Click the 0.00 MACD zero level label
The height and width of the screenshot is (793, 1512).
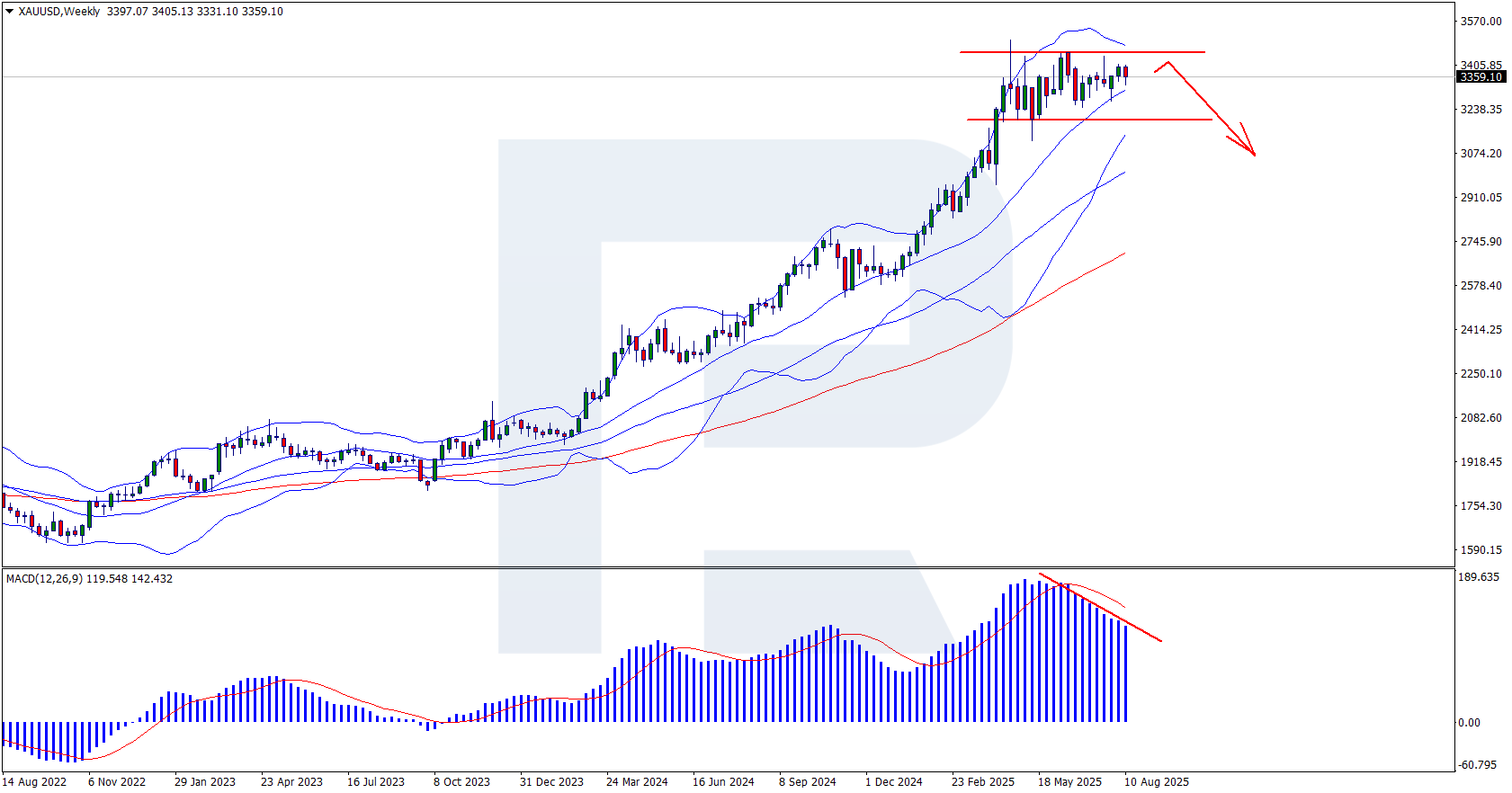1469,723
